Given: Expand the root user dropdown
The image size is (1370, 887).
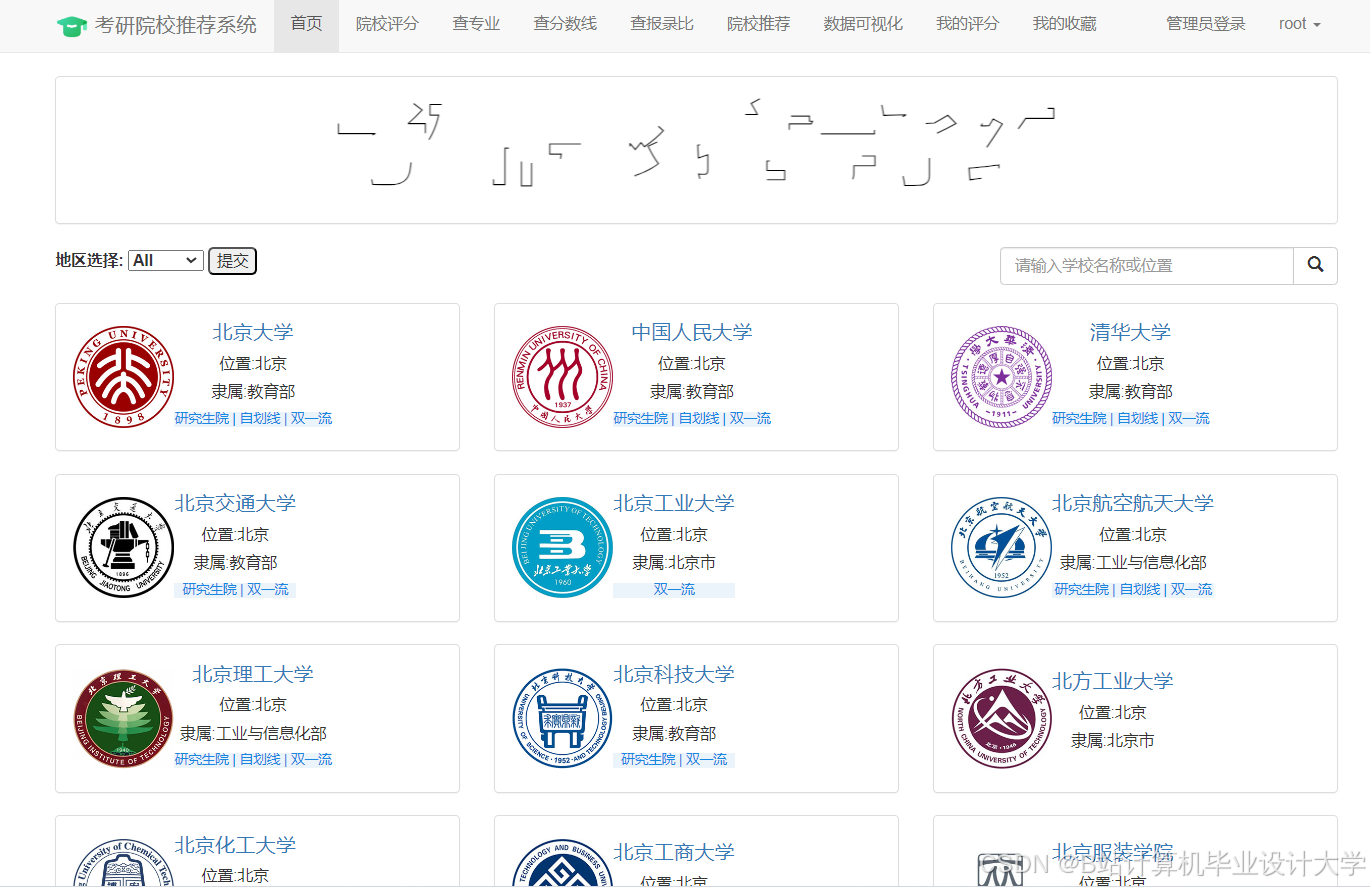Looking at the screenshot, I should pos(1299,24).
